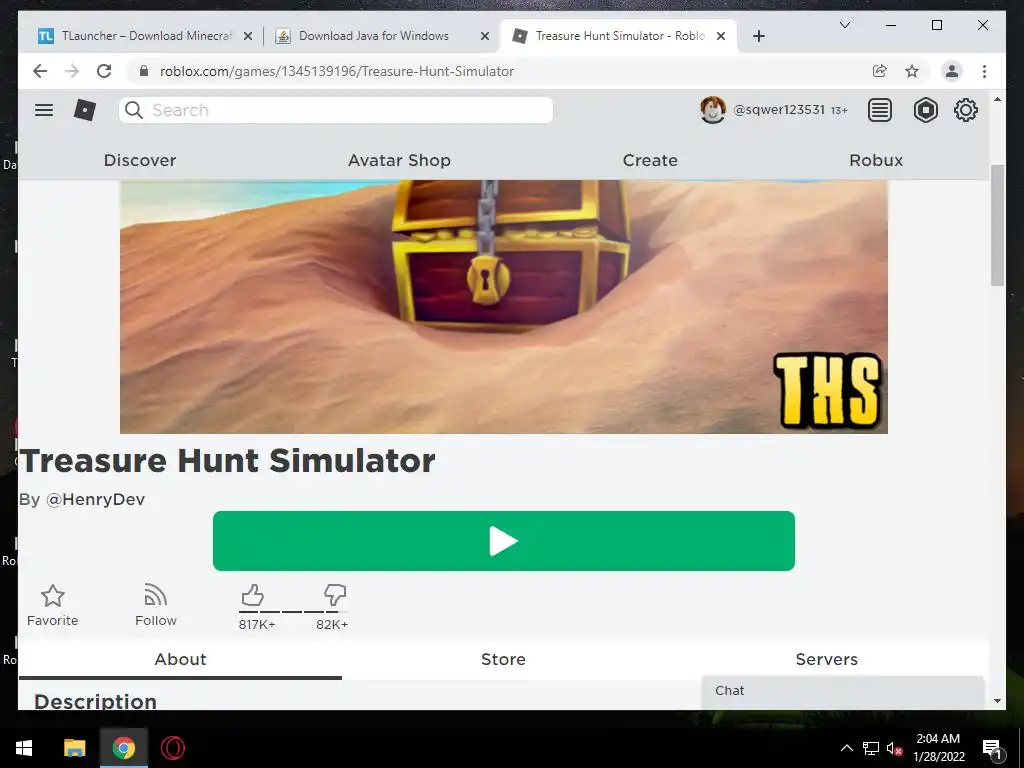Open the Windows notification center icon
1024x768 pixels.
click(992, 749)
